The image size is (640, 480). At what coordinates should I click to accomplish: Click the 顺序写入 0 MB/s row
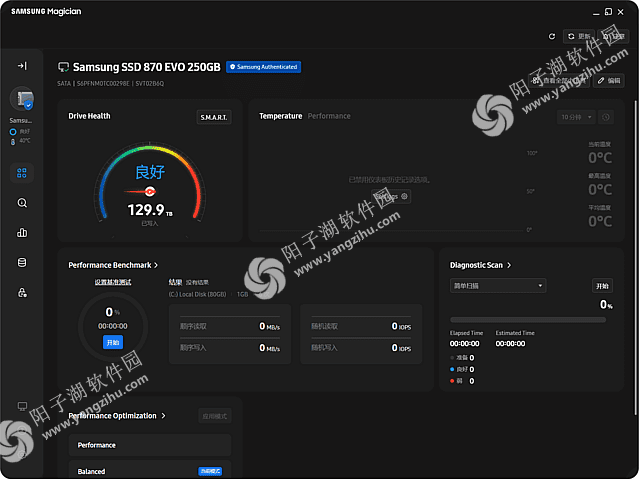pyautogui.click(x=230, y=348)
